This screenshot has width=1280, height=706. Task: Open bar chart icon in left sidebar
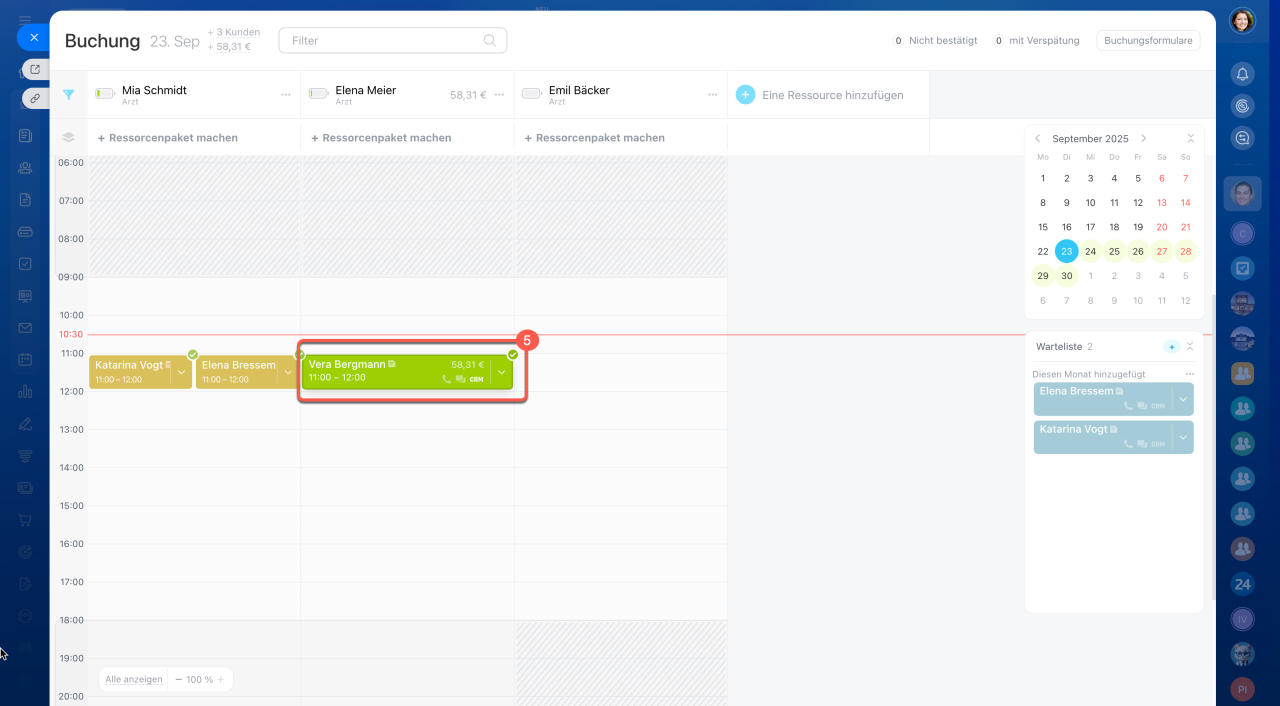tap(25, 392)
